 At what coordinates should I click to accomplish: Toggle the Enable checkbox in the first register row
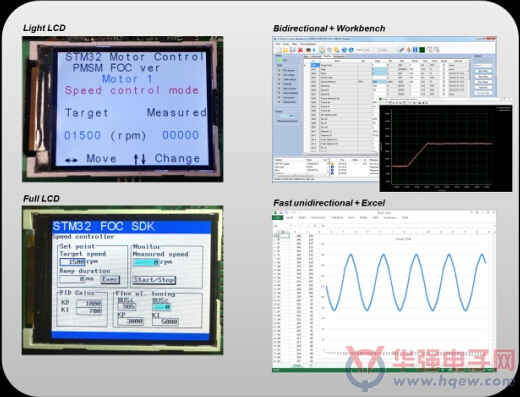tap(444, 65)
